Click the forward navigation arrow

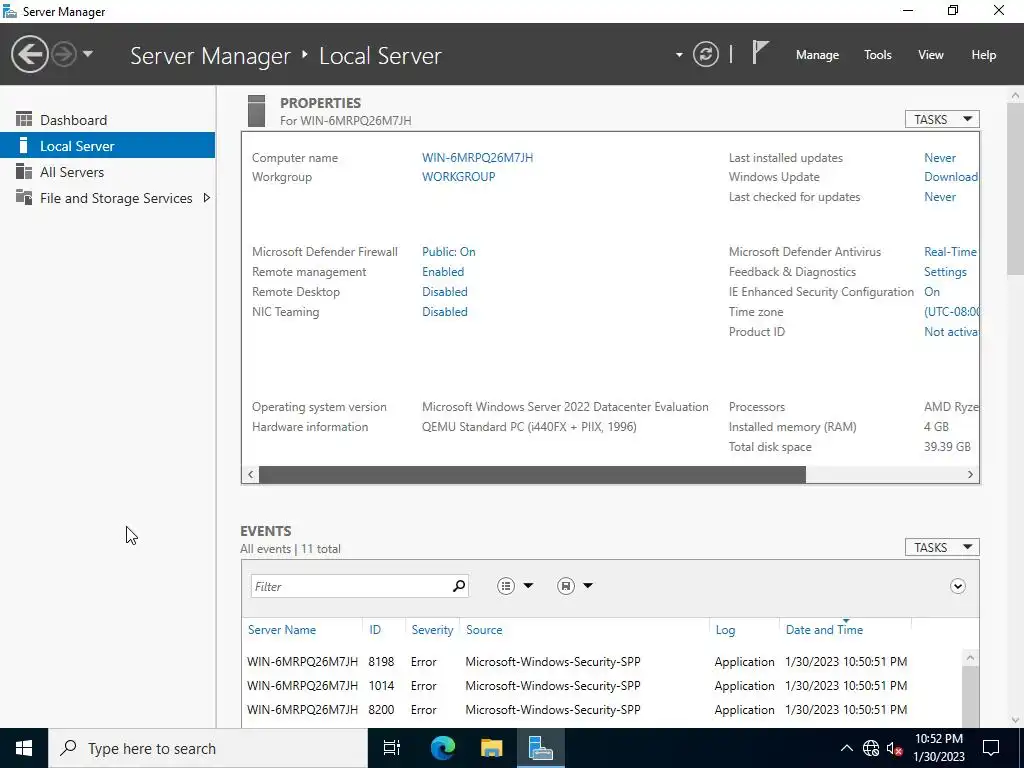click(64, 54)
